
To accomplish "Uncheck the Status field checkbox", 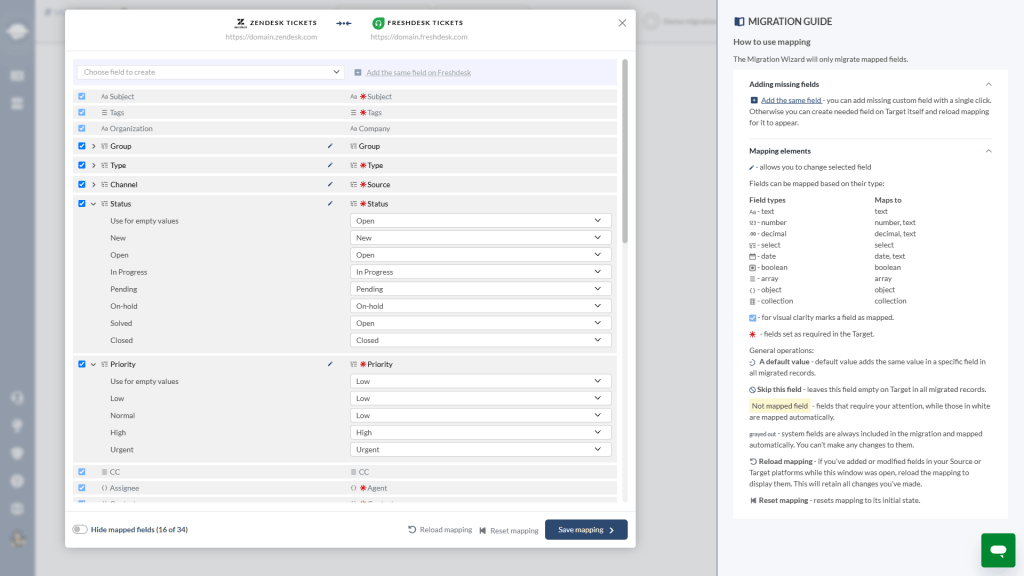I will pyautogui.click(x=82, y=204).
